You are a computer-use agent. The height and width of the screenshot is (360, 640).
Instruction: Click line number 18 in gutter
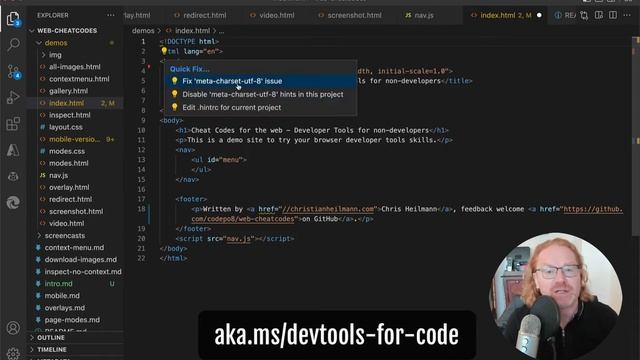pos(141,209)
